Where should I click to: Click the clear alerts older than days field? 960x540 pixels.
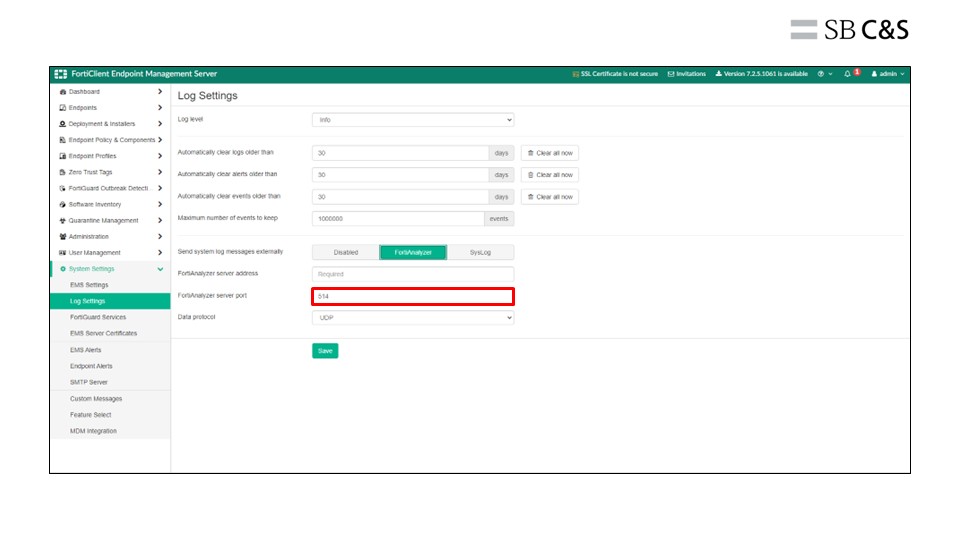click(400, 175)
